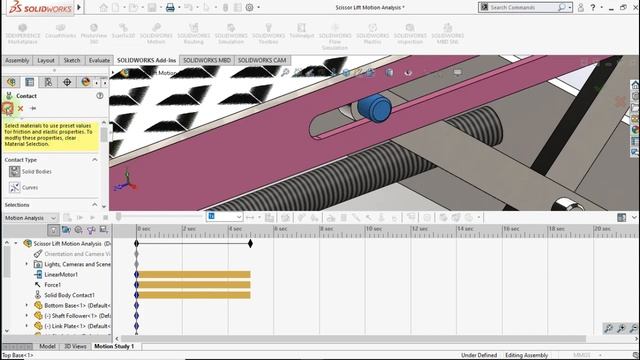This screenshot has height=360, width=640.
Task: Click Play from Start control
Action: pos(80,218)
